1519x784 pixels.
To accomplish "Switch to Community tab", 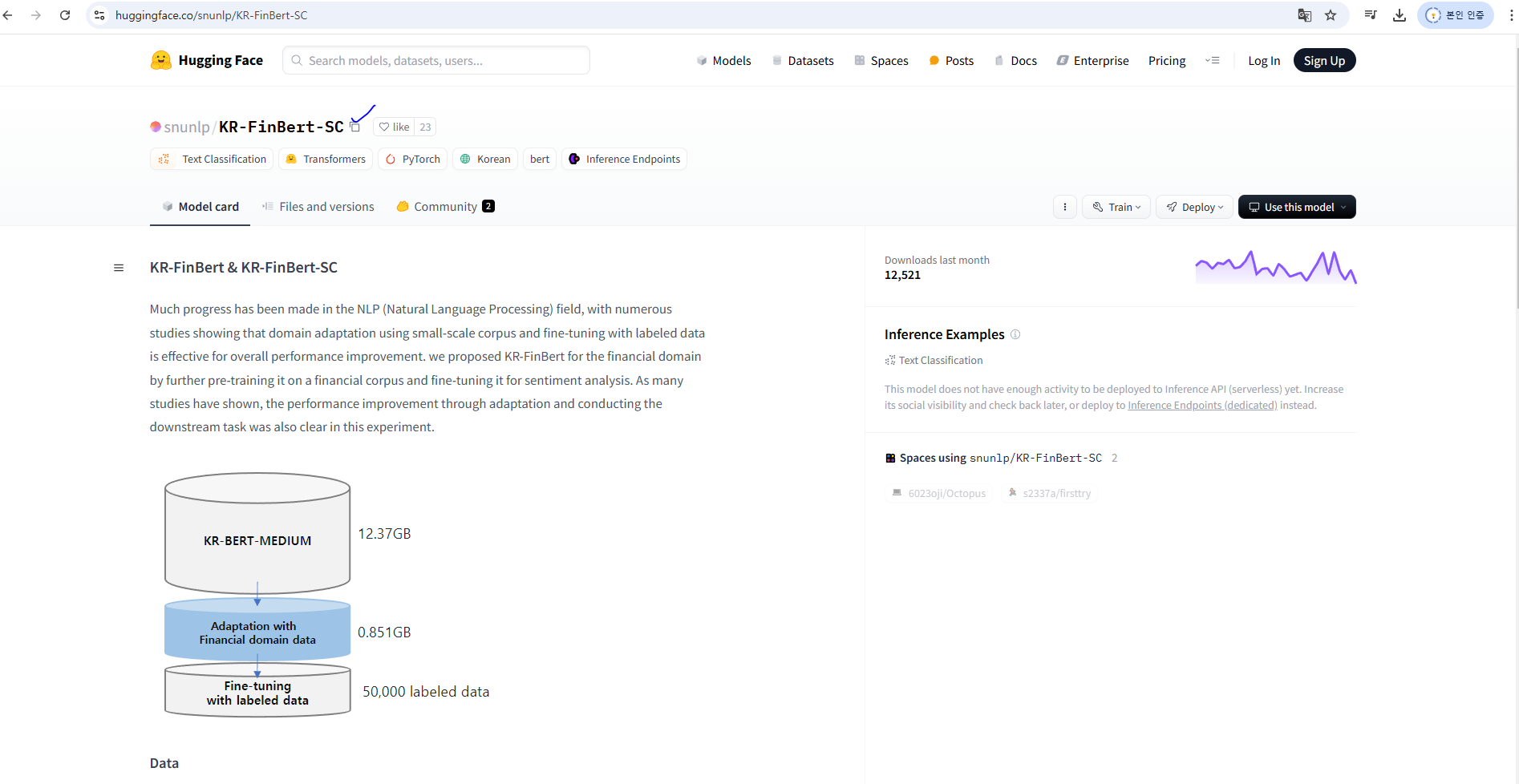I will coord(445,207).
